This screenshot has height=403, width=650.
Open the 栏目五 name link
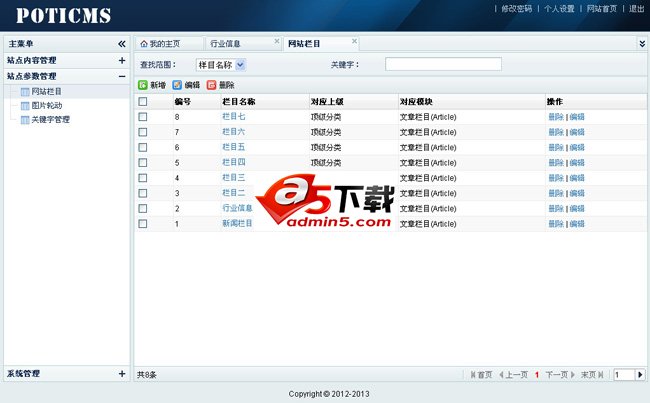[233, 147]
